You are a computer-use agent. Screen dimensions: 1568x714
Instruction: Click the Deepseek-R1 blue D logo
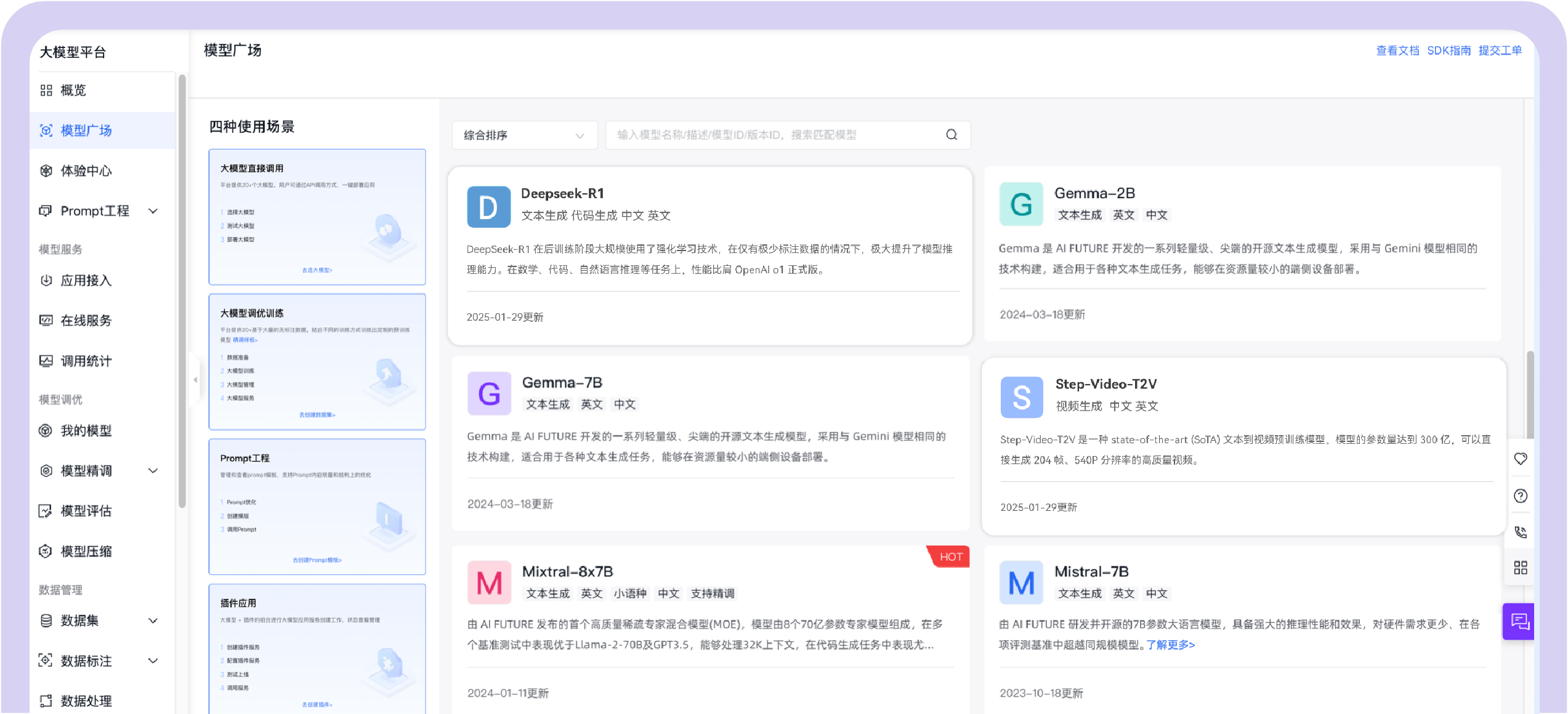[x=488, y=207]
